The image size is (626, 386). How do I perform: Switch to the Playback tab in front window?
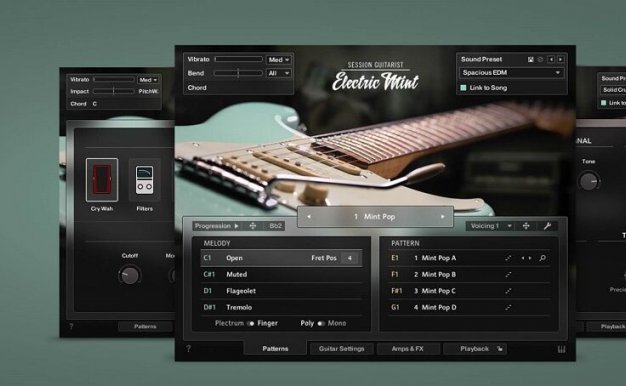point(475,349)
